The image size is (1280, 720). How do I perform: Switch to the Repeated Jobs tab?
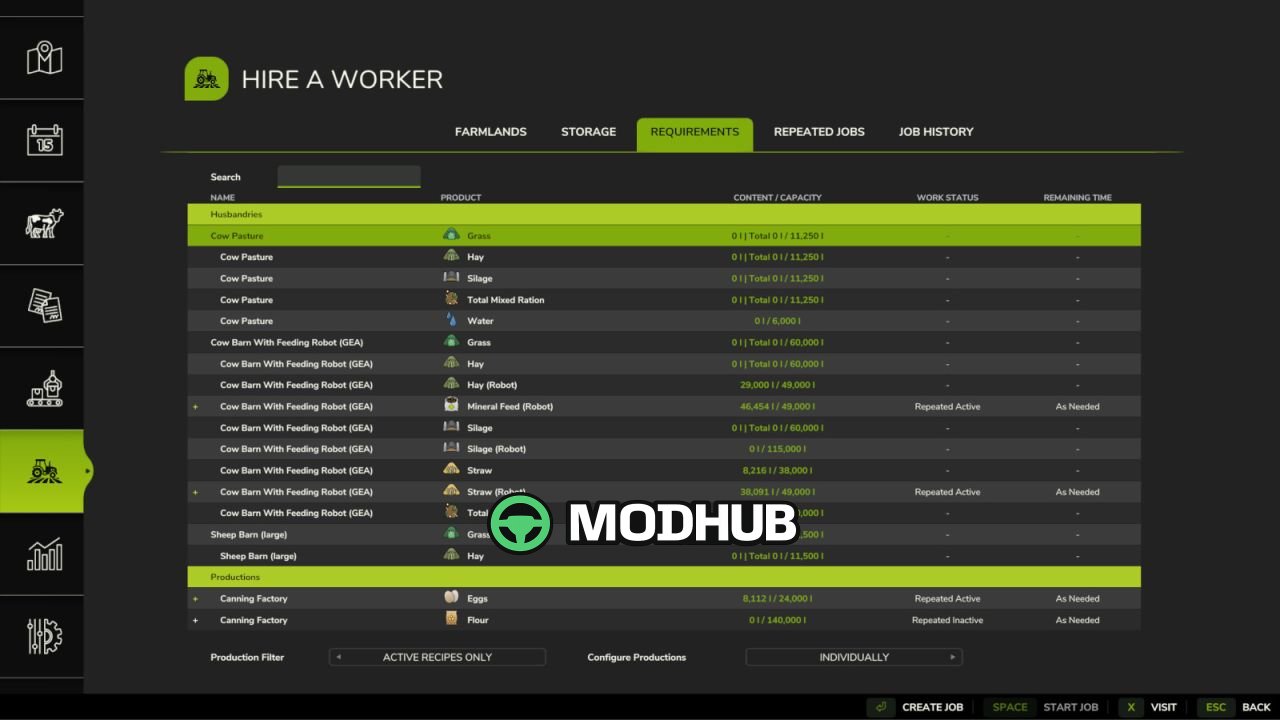coord(819,132)
